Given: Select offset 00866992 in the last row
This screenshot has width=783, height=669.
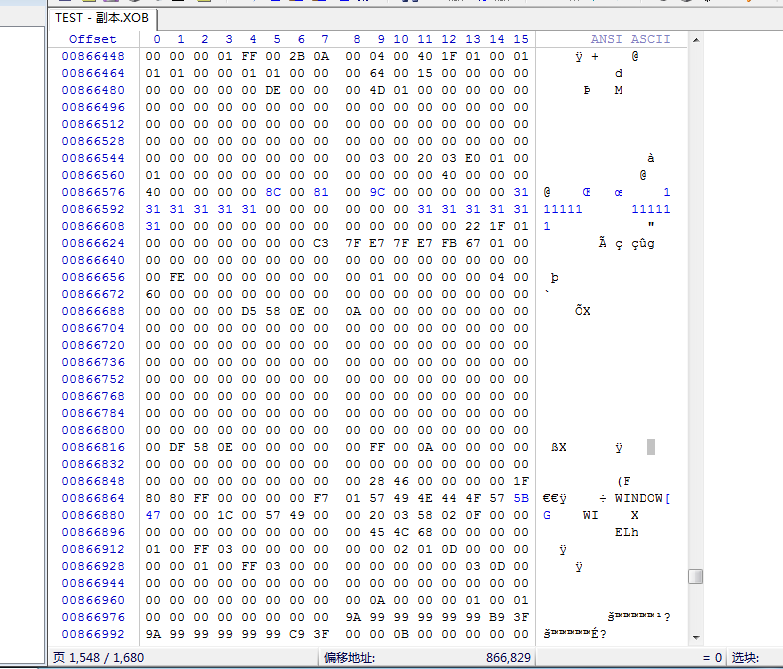Looking at the screenshot, I should tap(93, 634).
